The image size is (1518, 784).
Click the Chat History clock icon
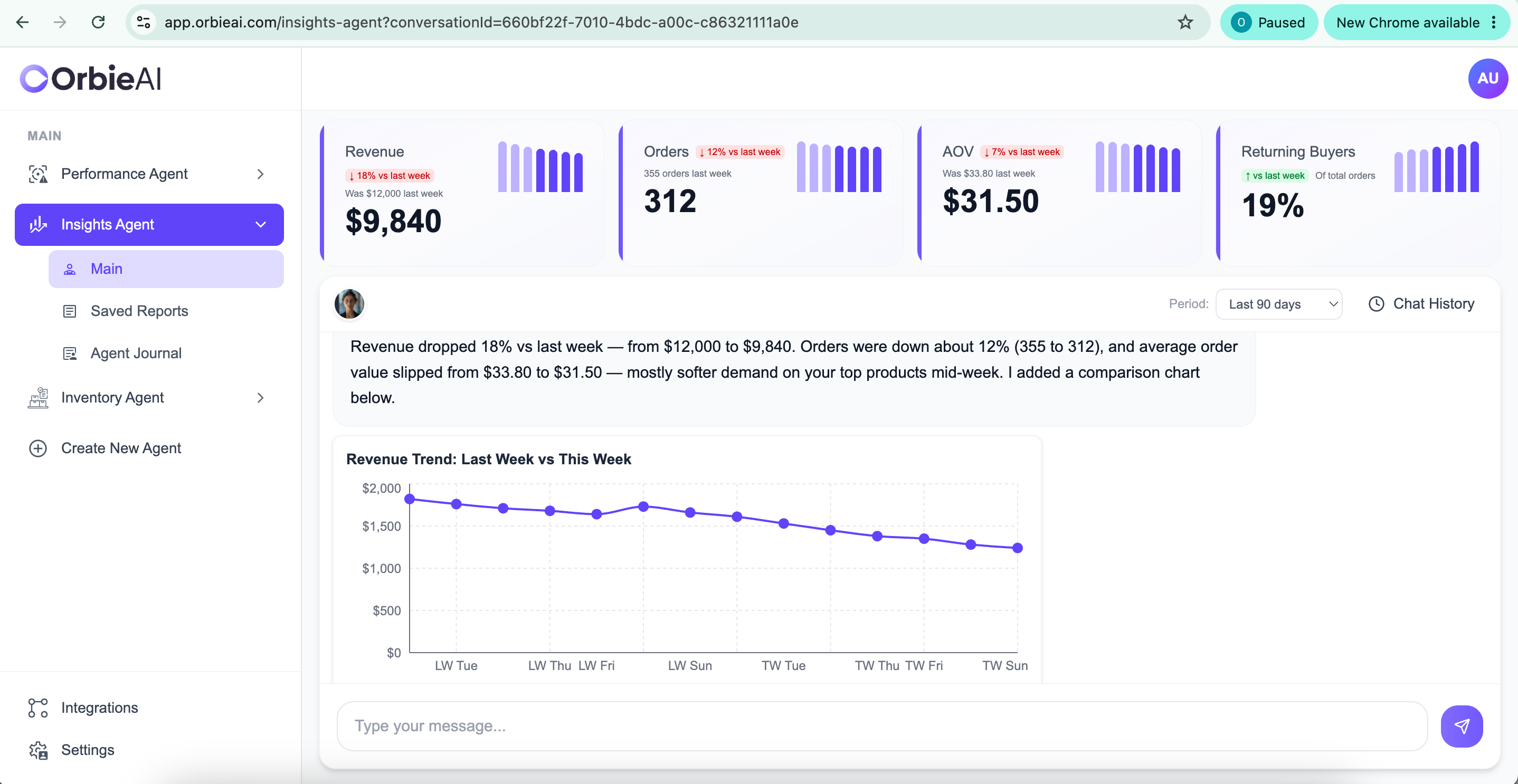click(x=1376, y=304)
